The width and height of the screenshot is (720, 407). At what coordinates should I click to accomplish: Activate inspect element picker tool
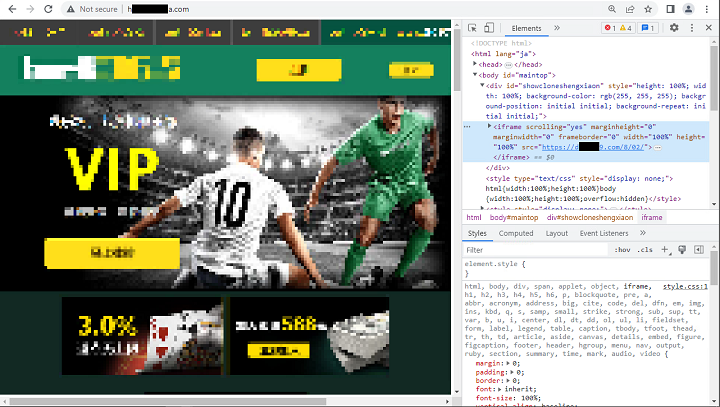(472, 28)
